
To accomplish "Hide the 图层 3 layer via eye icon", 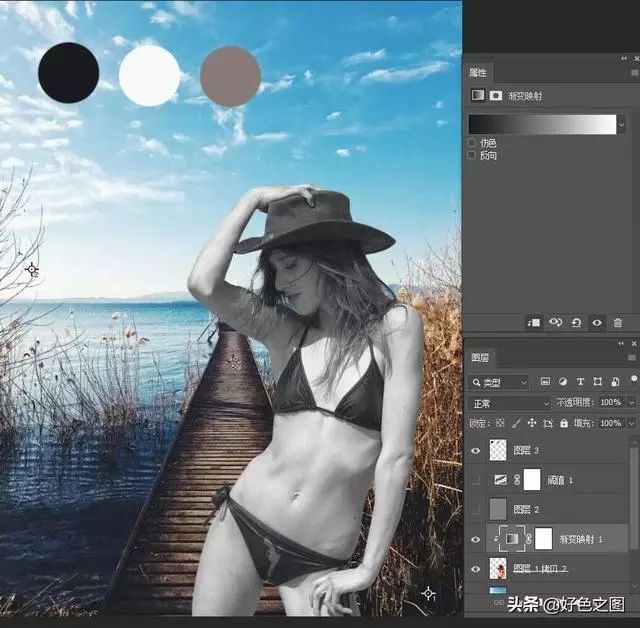I will 474,450.
